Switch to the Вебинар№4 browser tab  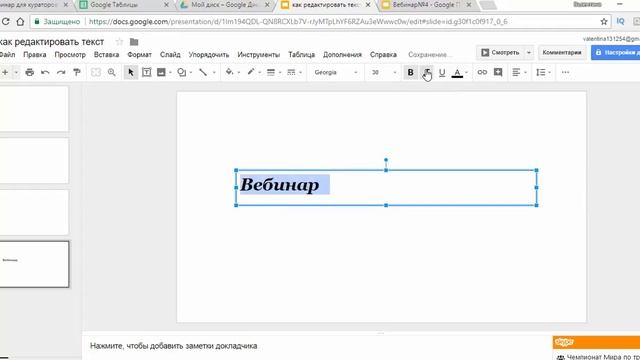(x=426, y=5)
